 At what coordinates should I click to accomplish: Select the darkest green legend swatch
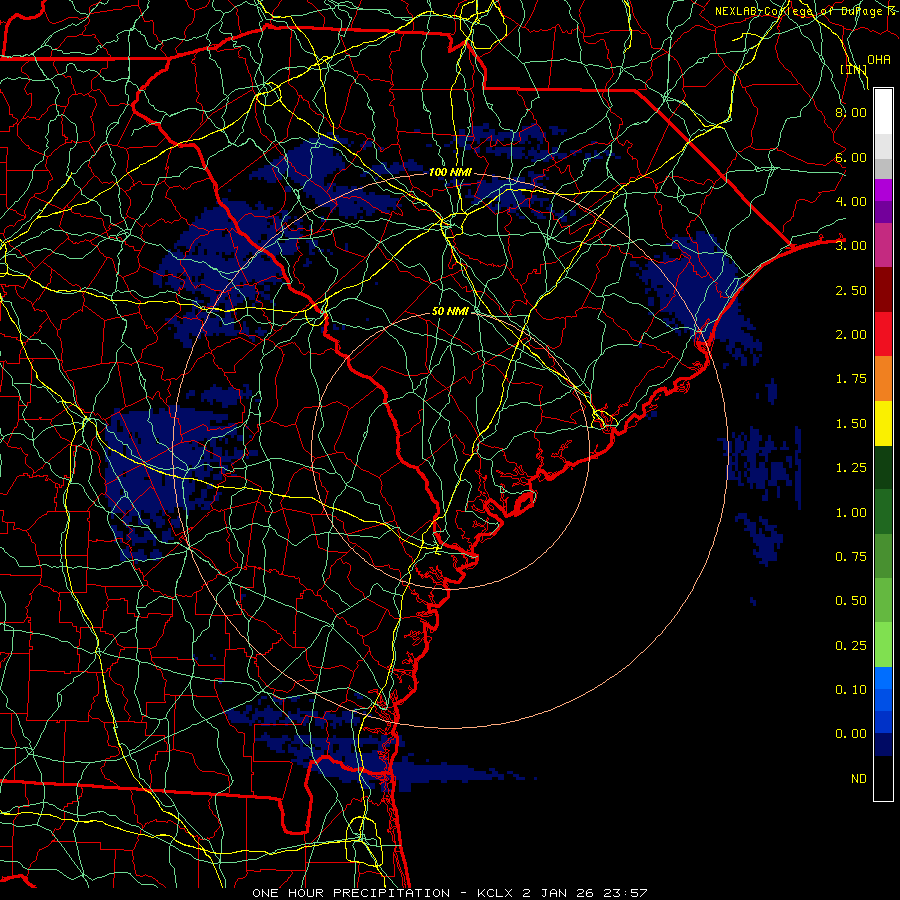[883, 468]
